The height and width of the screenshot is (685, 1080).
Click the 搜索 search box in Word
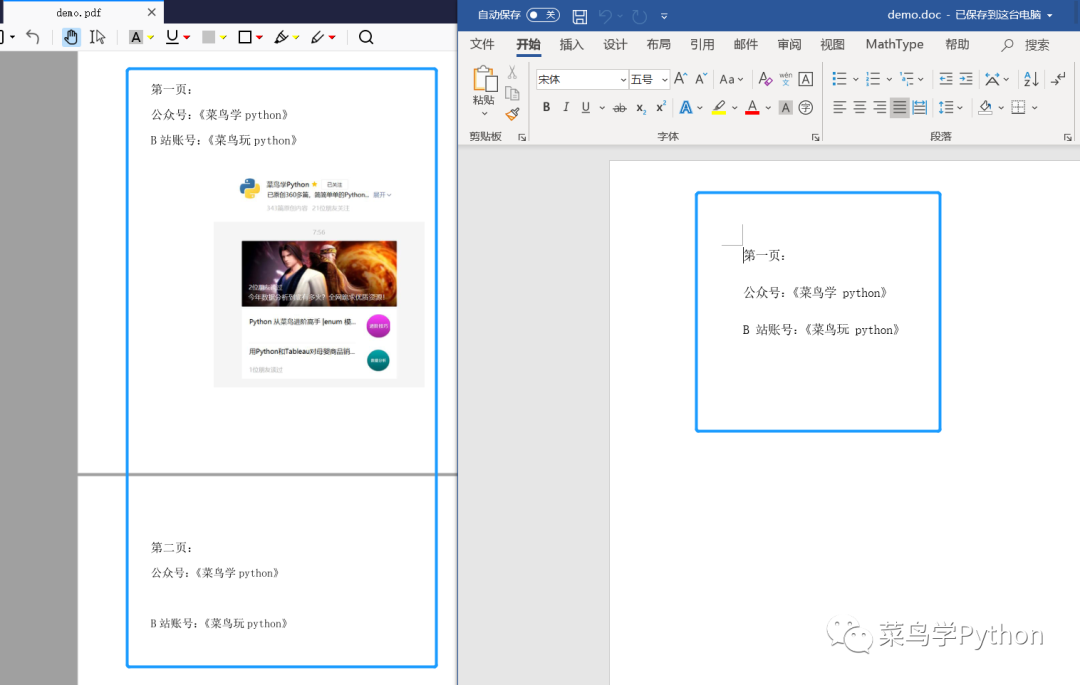1026,45
